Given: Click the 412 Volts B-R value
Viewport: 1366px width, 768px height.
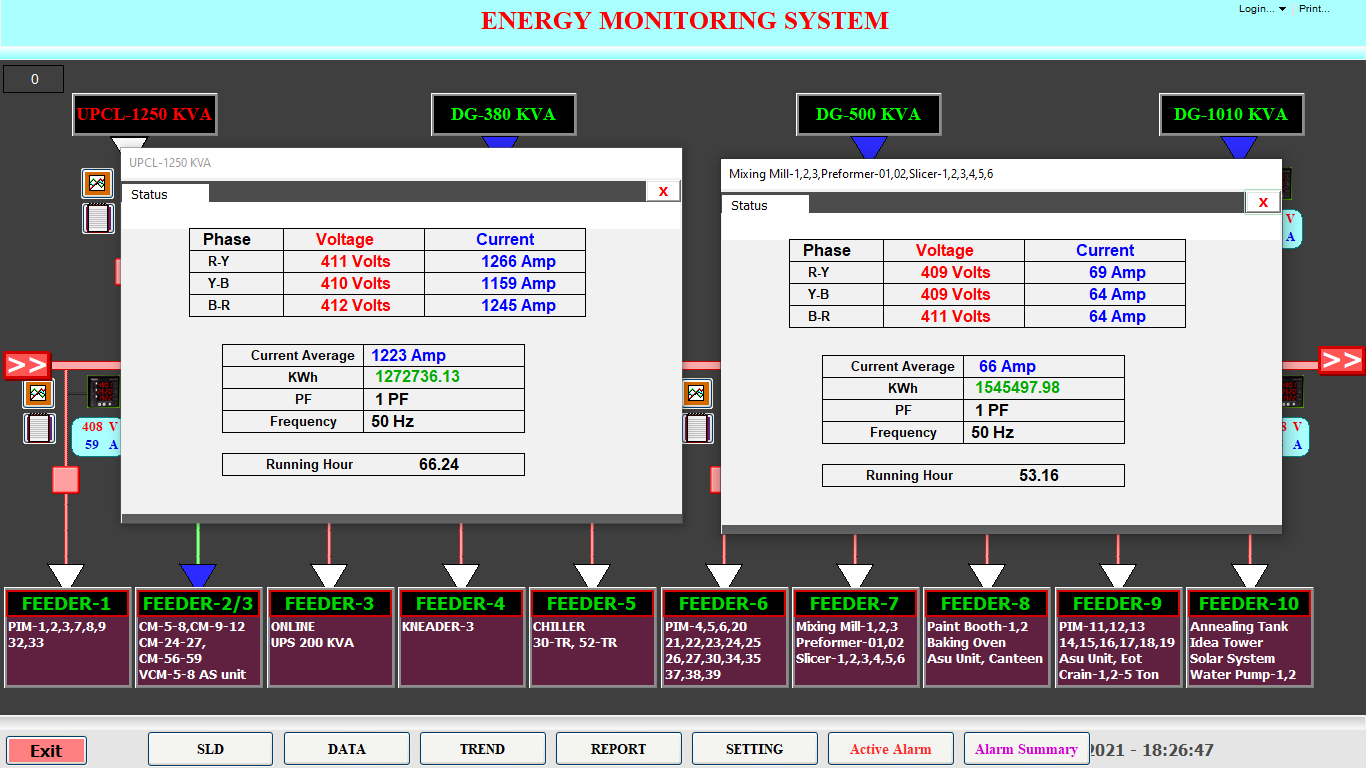Looking at the screenshot, I should pyautogui.click(x=355, y=305).
